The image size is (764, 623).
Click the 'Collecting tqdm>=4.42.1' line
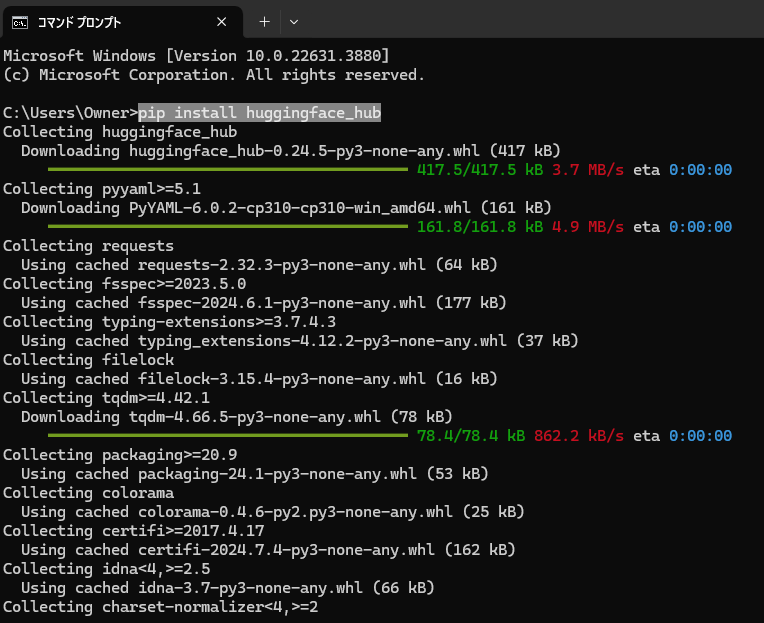[x=106, y=397]
